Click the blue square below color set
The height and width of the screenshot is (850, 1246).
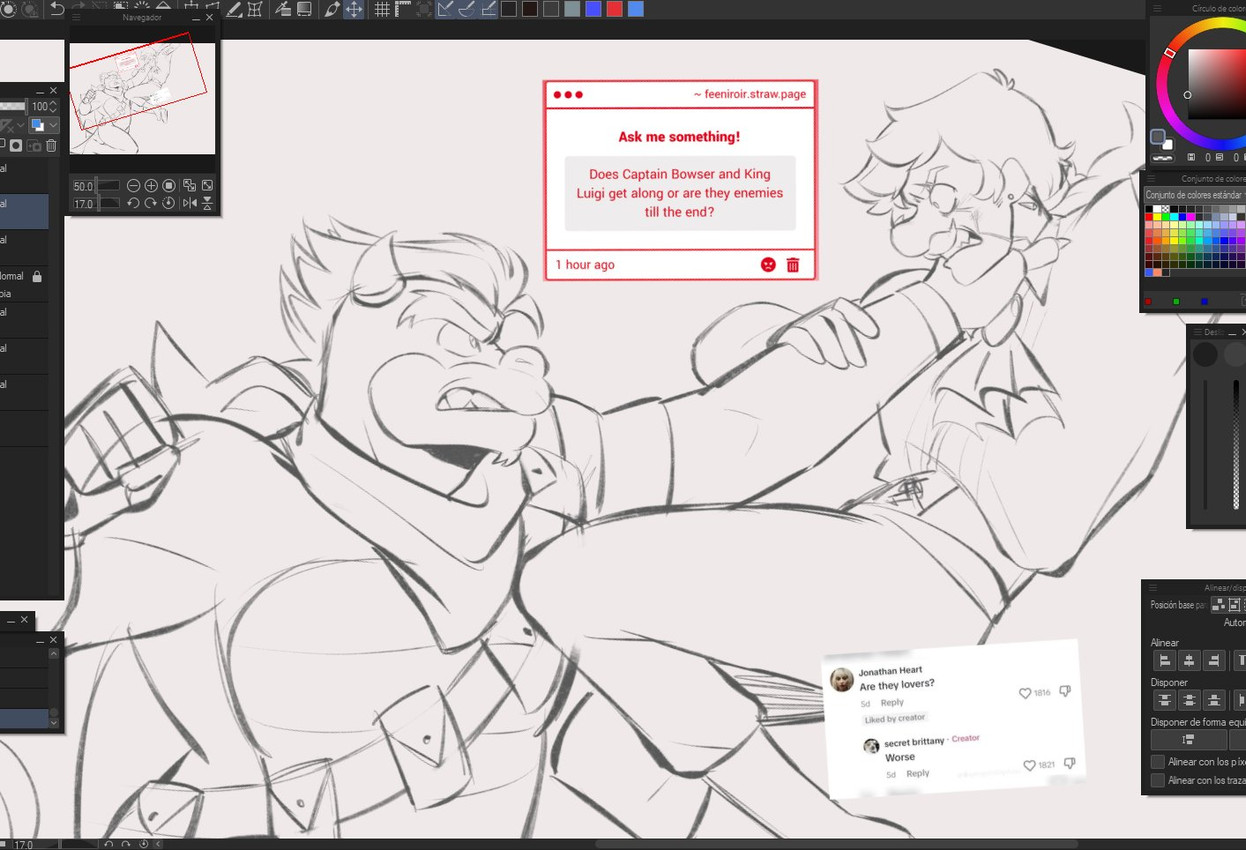pos(1204,301)
